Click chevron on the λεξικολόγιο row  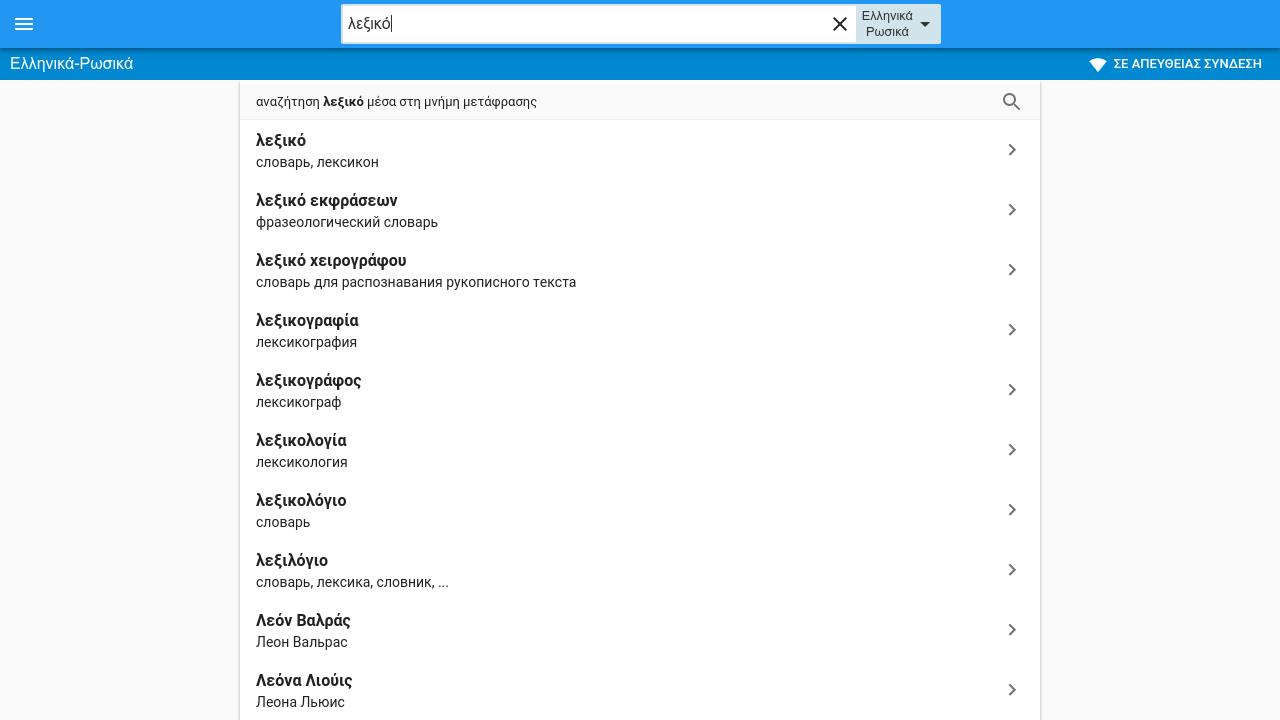pos(1012,510)
